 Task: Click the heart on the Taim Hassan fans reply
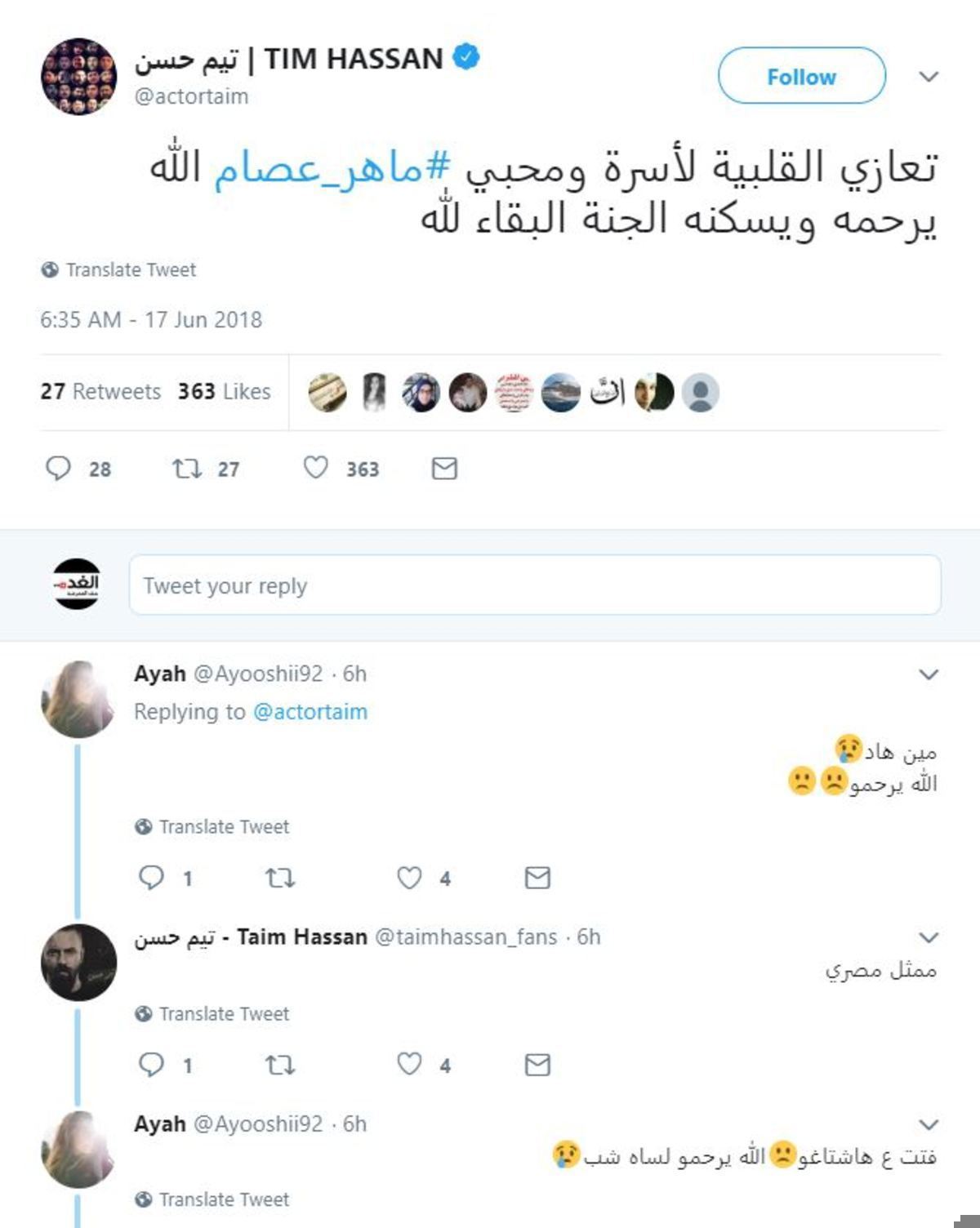(x=409, y=1065)
